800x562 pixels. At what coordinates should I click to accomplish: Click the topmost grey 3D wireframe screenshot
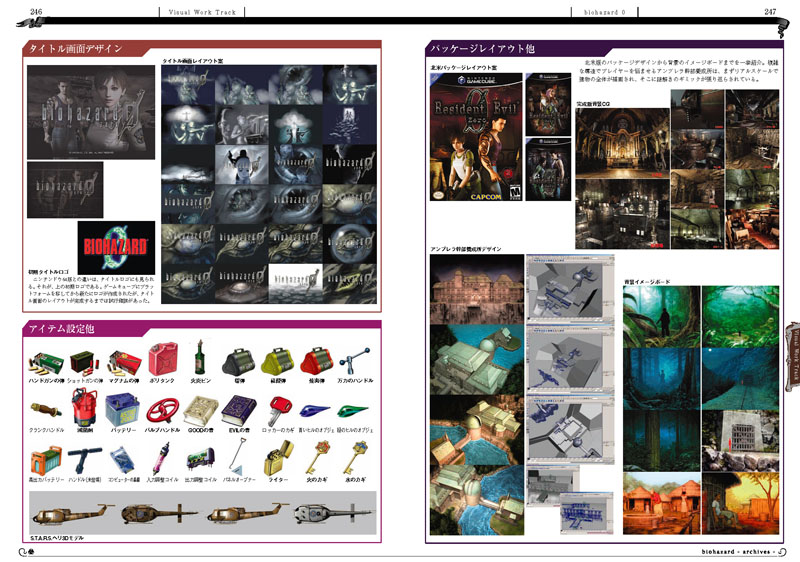[x=570, y=288]
